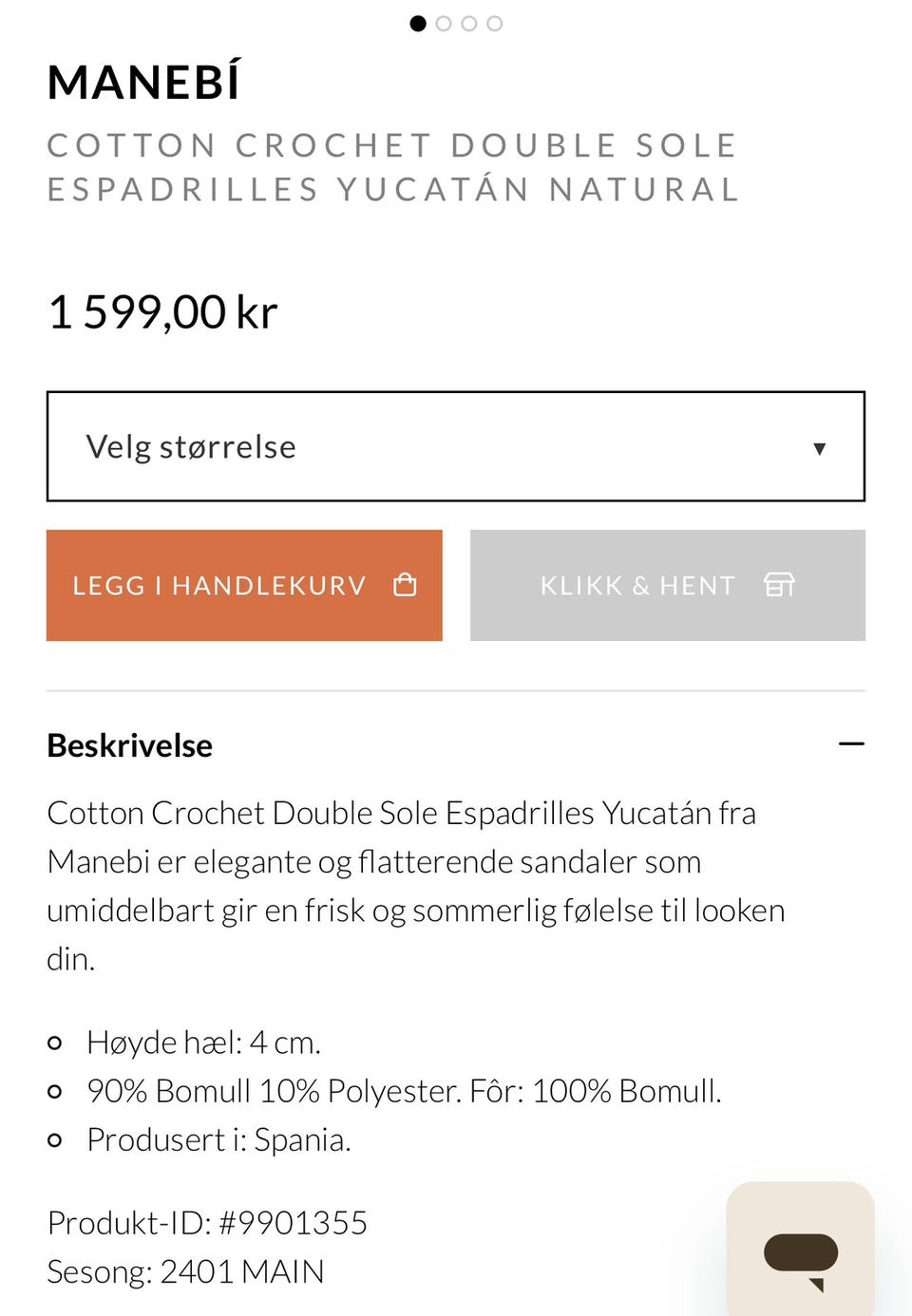This screenshot has height=1316, width=912.
Task: Click the Produkt-ID #9901355 text
Action: pos(207,1223)
